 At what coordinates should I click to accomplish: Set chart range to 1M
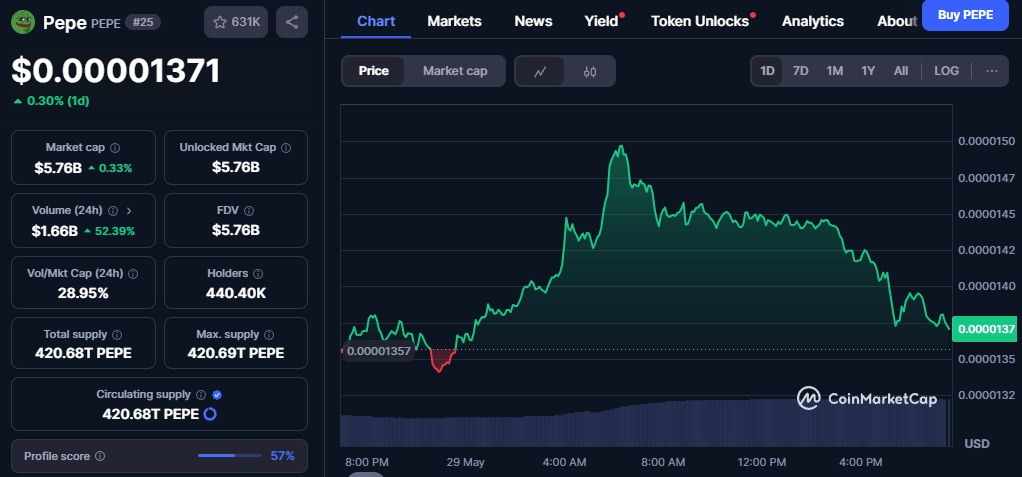pyautogui.click(x=834, y=71)
